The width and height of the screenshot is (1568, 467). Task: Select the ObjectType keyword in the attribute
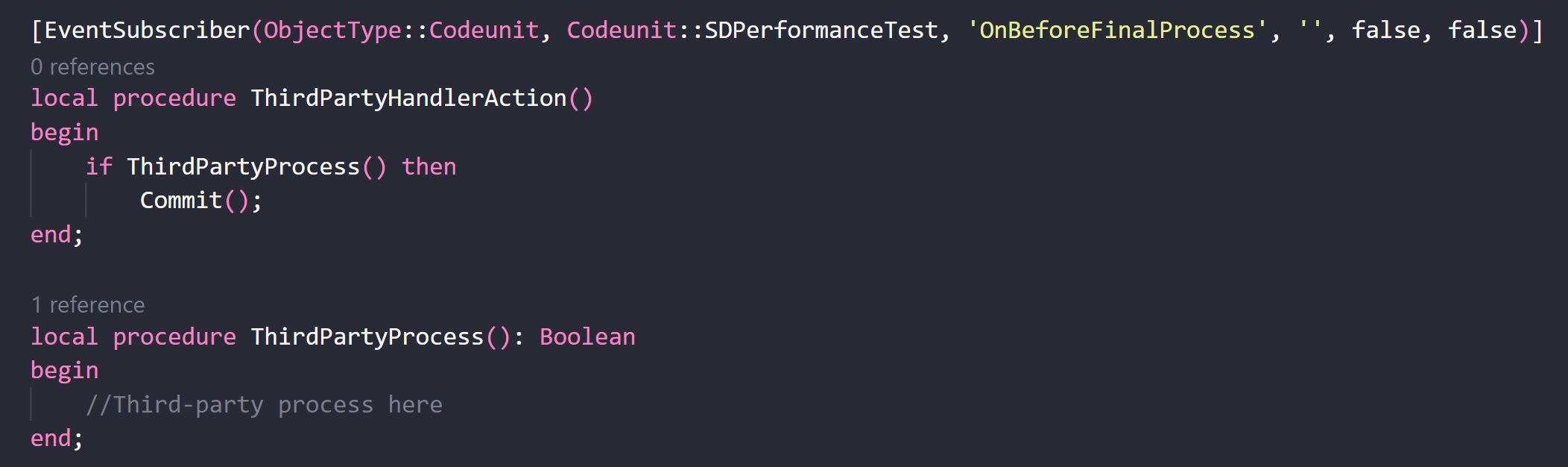click(x=332, y=31)
